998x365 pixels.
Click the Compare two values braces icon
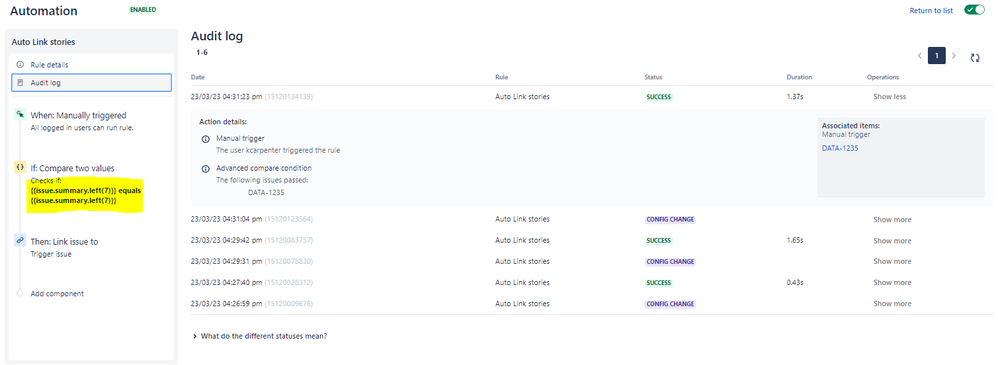tap(20, 168)
